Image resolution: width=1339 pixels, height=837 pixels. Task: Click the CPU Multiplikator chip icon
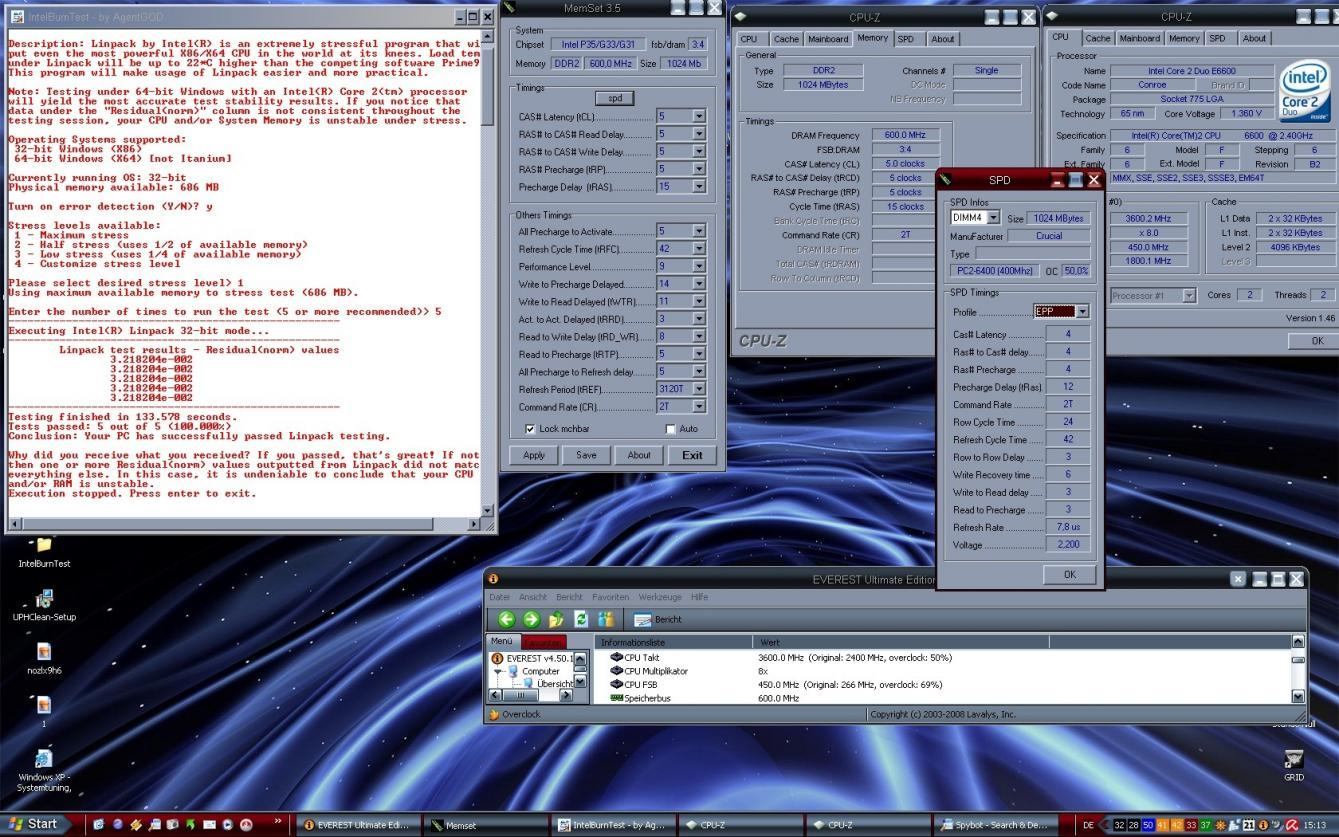pyautogui.click(x=616, y=671)
